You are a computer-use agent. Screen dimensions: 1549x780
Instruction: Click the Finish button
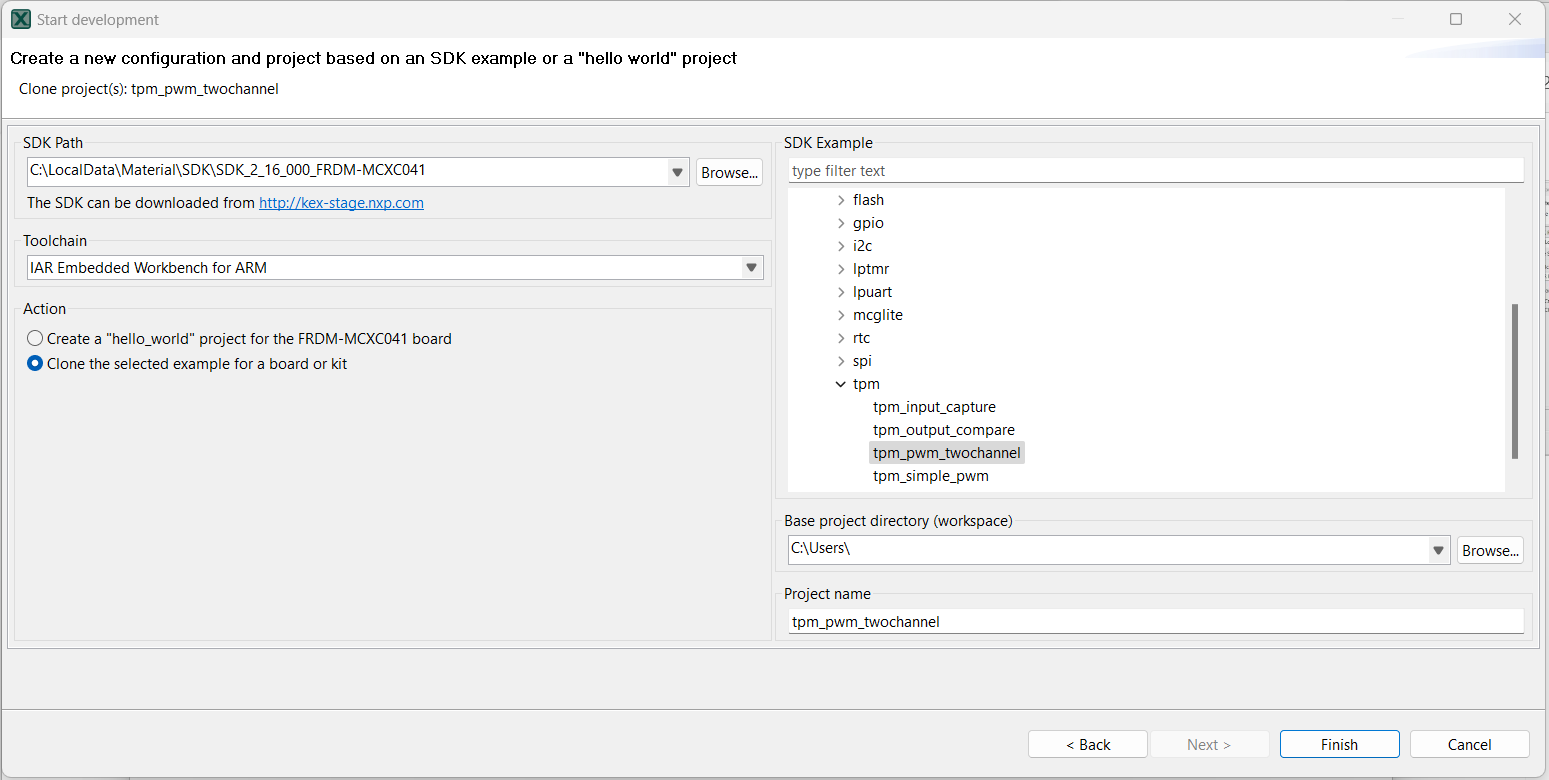(1339, 744)
